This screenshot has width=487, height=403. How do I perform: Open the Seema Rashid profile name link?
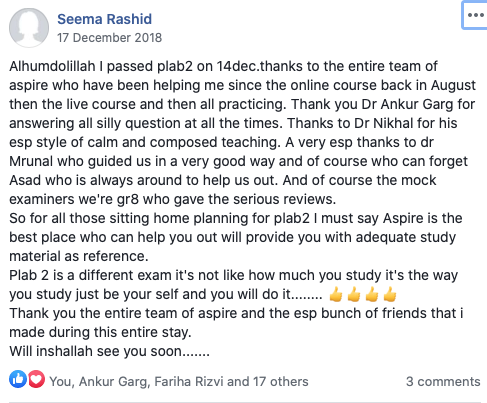click(x=104, y=19)
